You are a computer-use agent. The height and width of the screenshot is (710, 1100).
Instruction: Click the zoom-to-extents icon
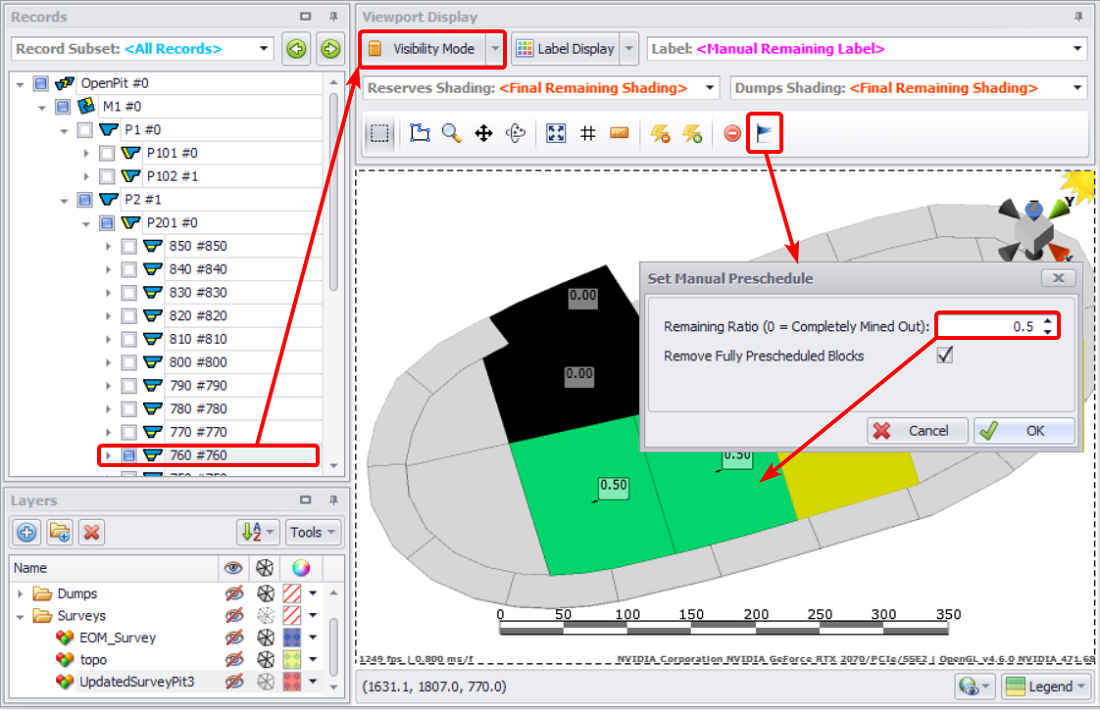click(557, 133)
